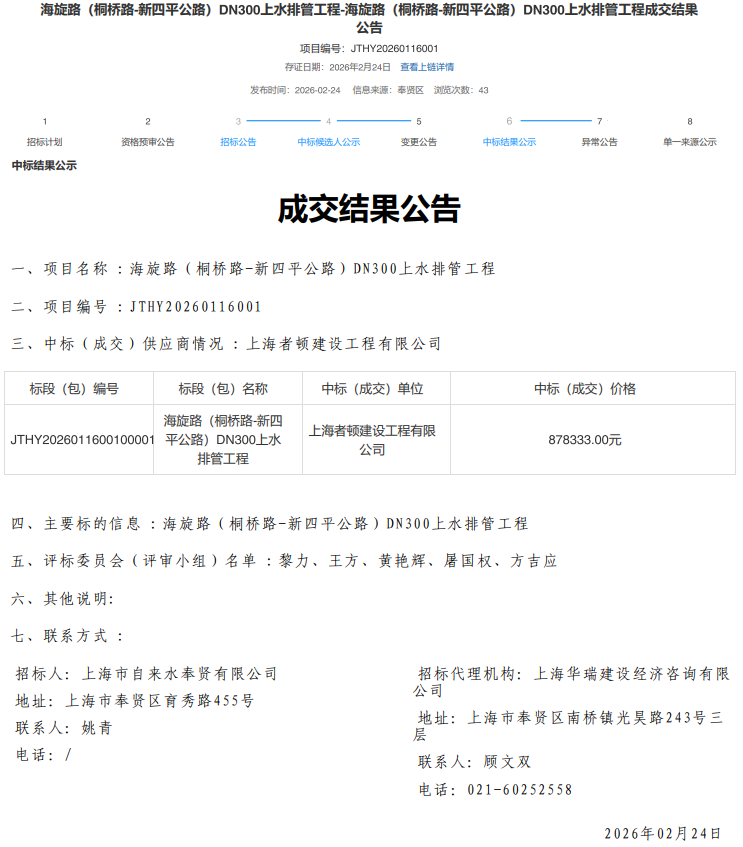The image size is (743, 847).
Task: Select the 招标公告 step link
Action: 238,142
